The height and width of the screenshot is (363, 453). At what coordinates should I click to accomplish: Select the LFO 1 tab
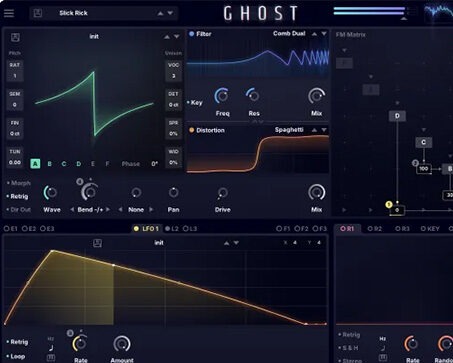click(x=146, y=229)
